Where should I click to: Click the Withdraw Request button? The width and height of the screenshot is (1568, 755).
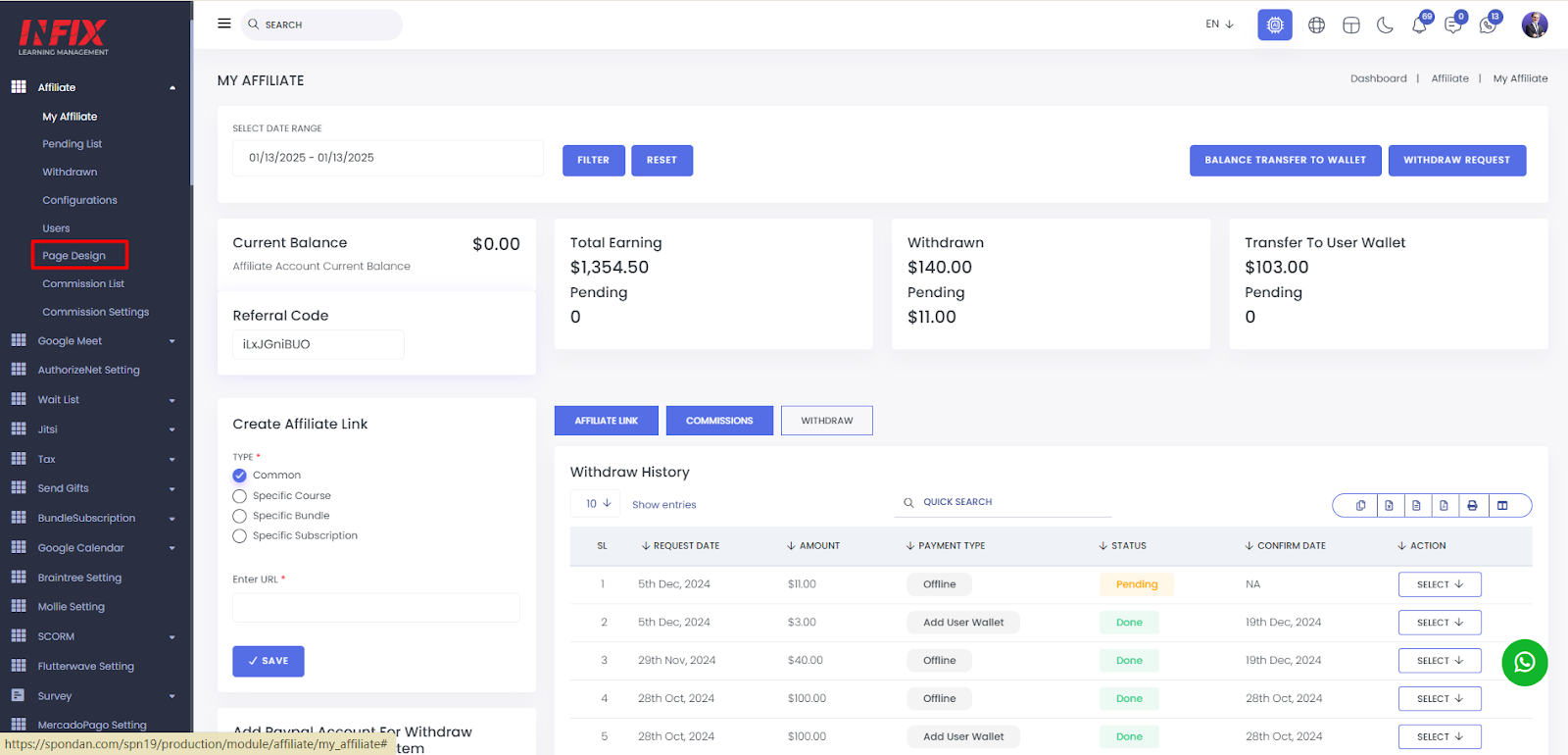click(x=1457, y=161)
